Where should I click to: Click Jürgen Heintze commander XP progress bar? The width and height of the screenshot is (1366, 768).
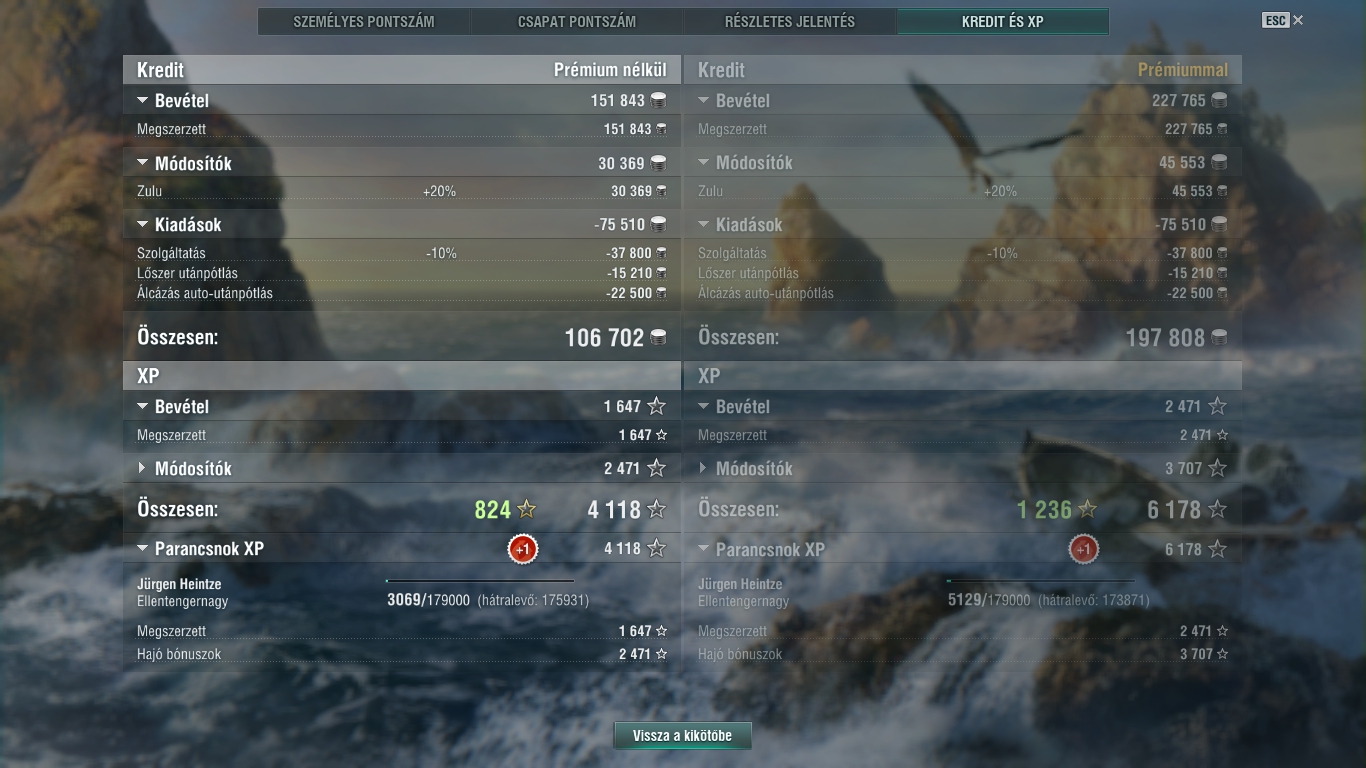[480, 580]
